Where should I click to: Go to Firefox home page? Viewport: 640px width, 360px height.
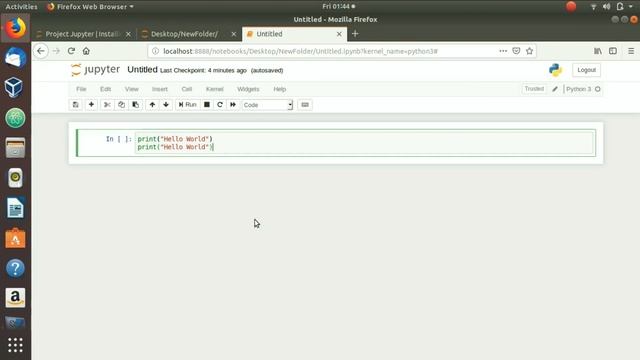86,51
